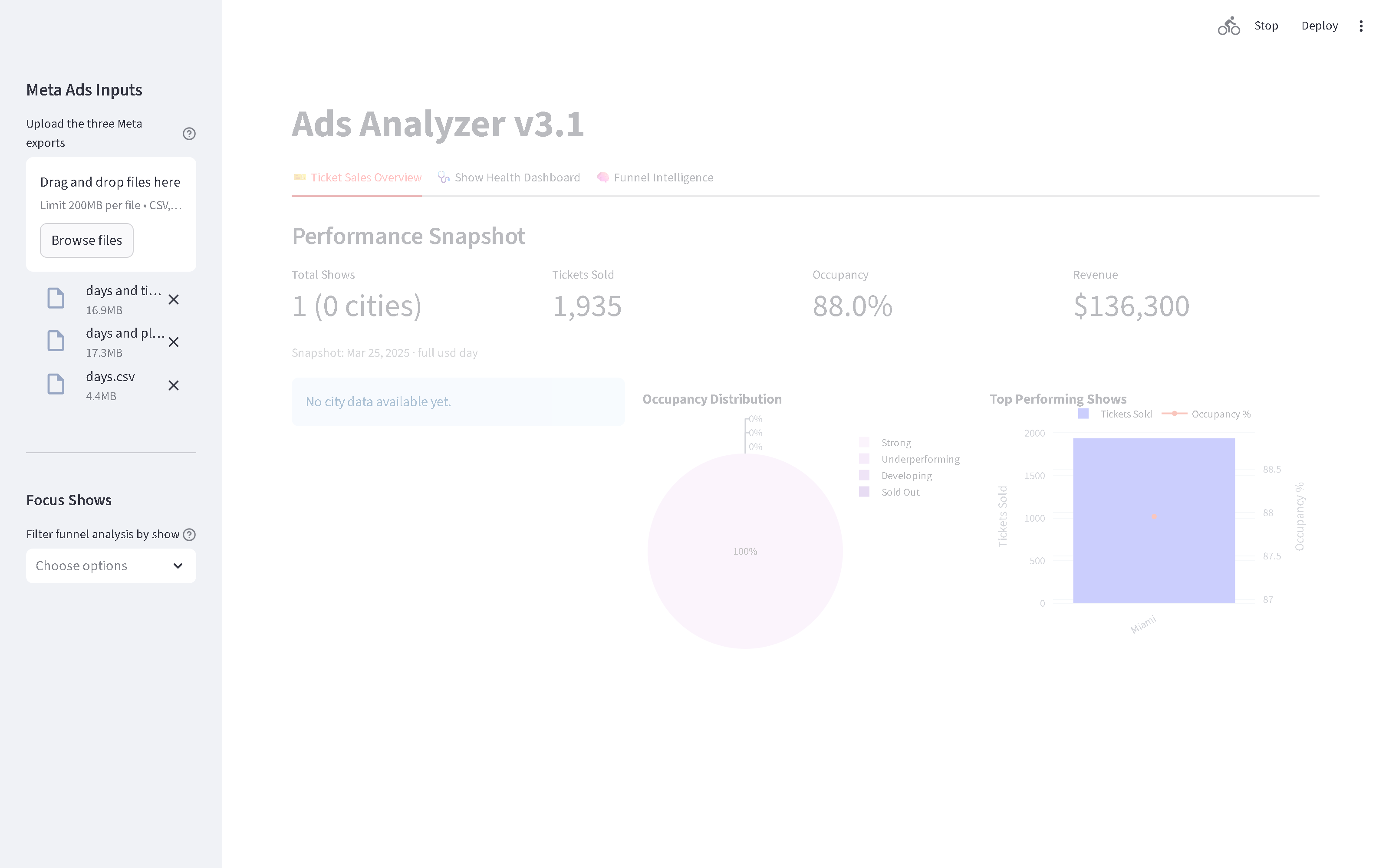The height and width of the screenshot is (868, 1389).
Task: Click Stop to halt the app
Action: click(1266, 25)
